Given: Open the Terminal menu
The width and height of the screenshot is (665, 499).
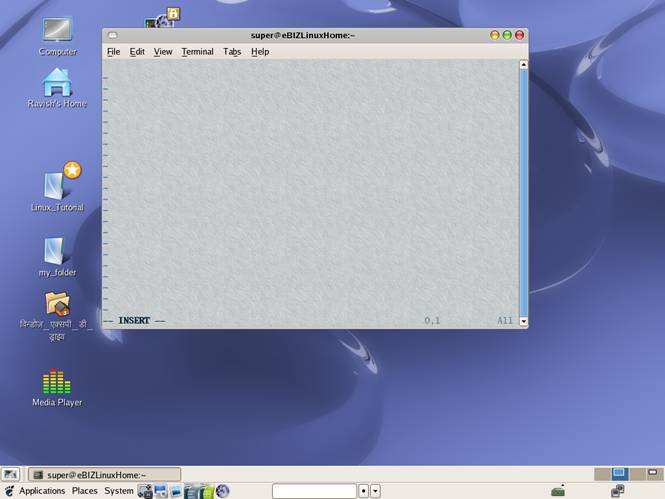Looking at the screenshot, I should (197, 52).
